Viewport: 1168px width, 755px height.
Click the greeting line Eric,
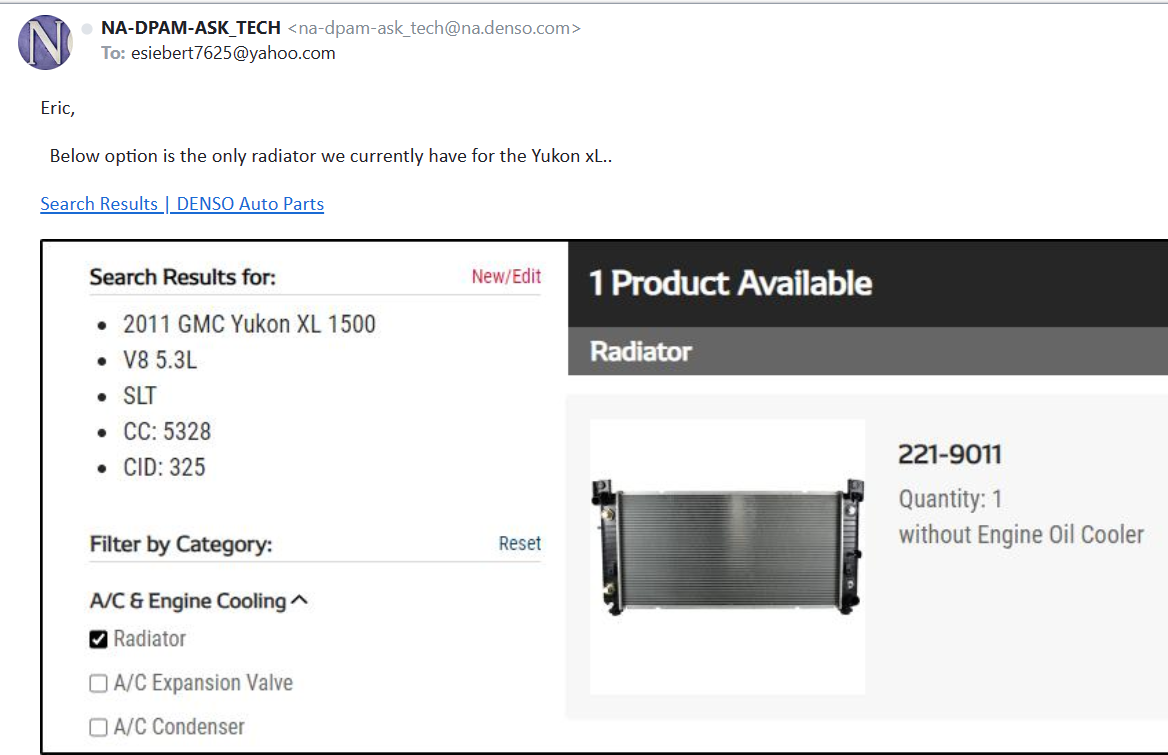57,109
